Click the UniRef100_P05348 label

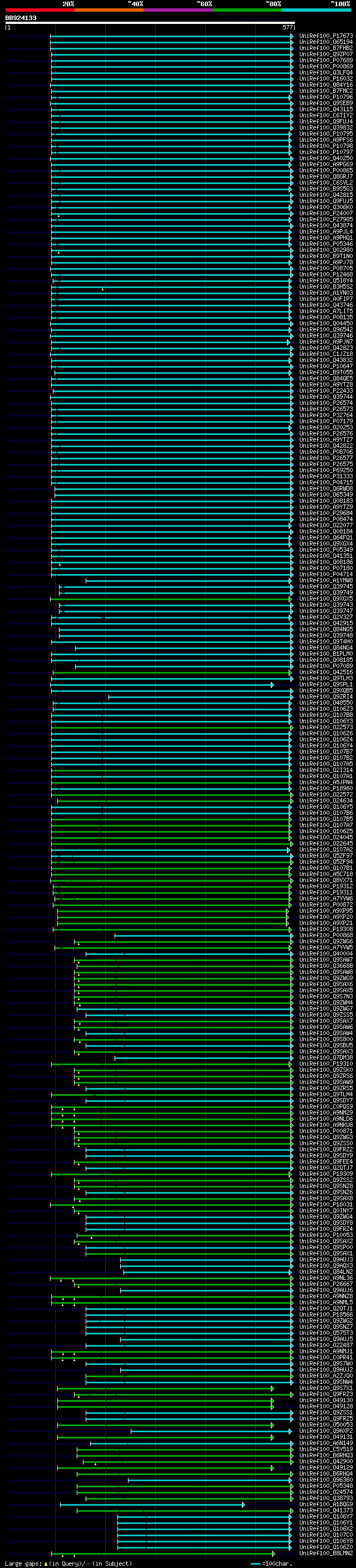tap(326, 1486)
